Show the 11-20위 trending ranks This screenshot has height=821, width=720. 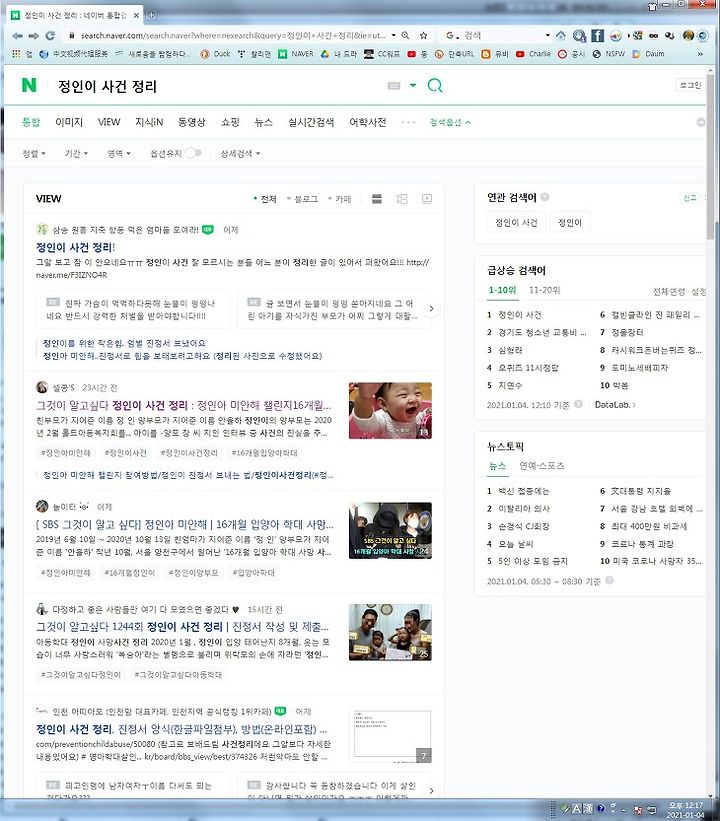tap(545, 290)
